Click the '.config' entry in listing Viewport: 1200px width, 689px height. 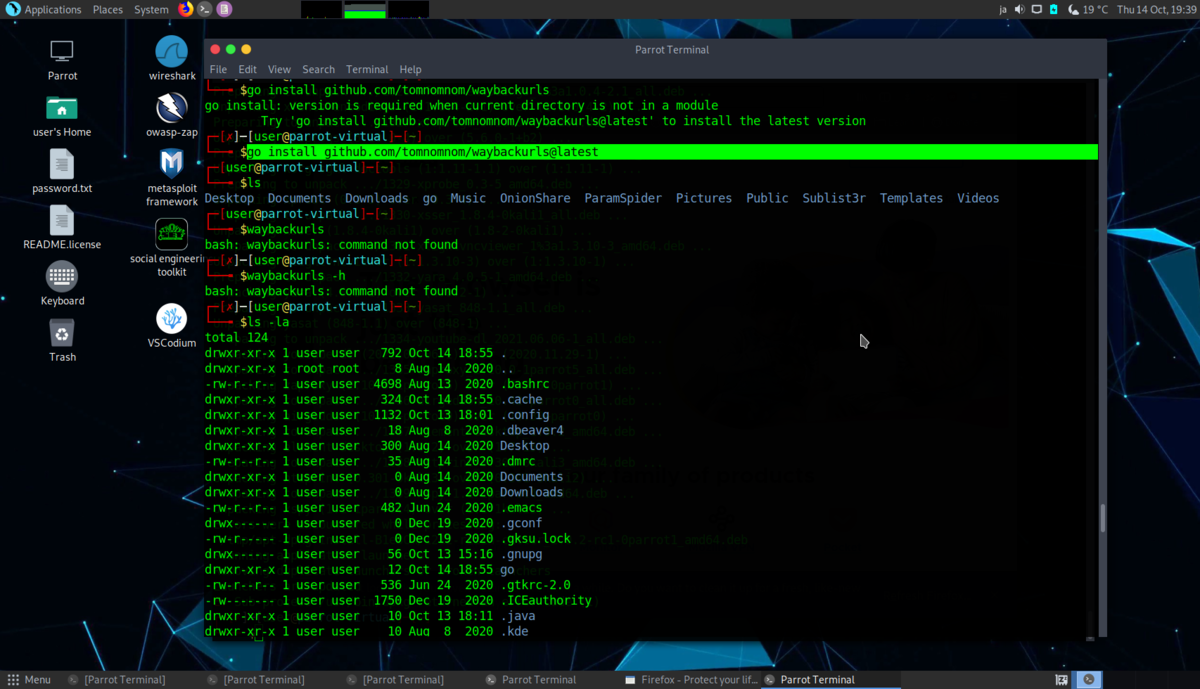point(525,415)
